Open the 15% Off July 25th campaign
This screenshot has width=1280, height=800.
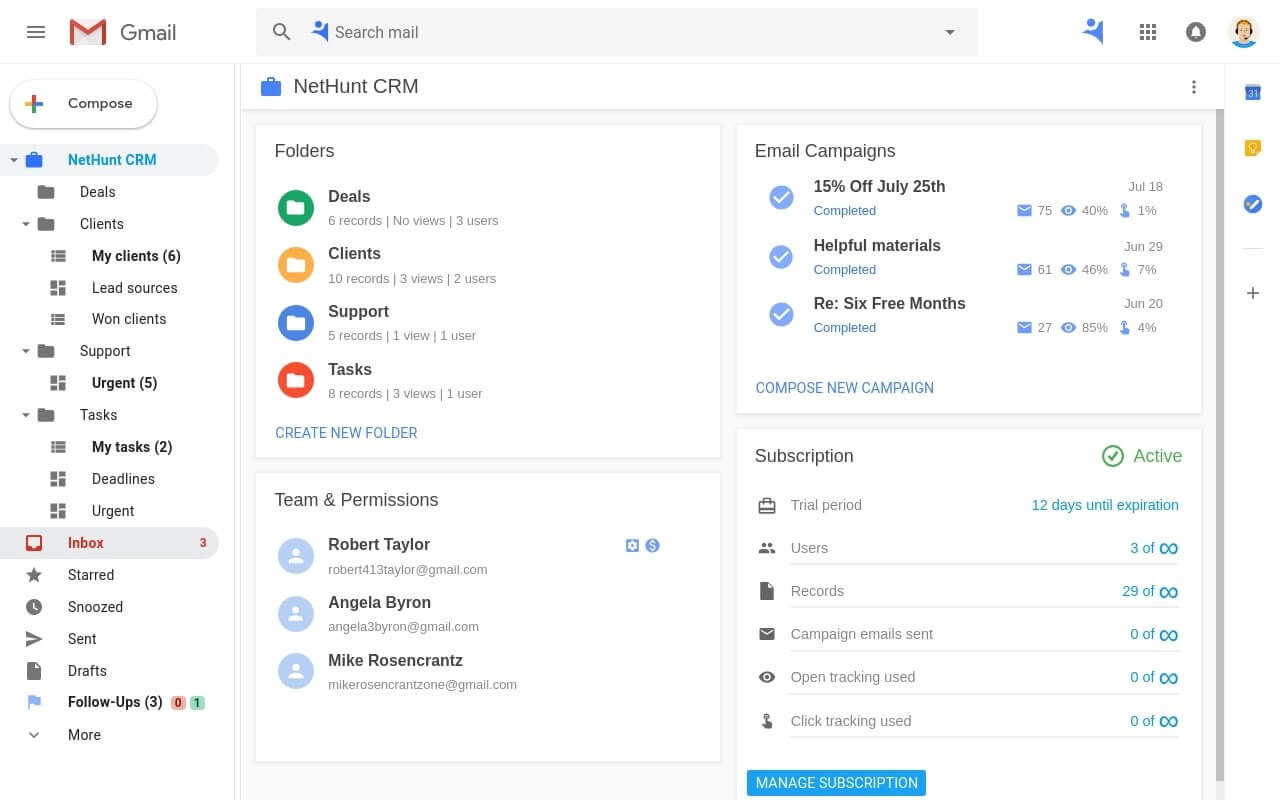(x=879, y=186)
